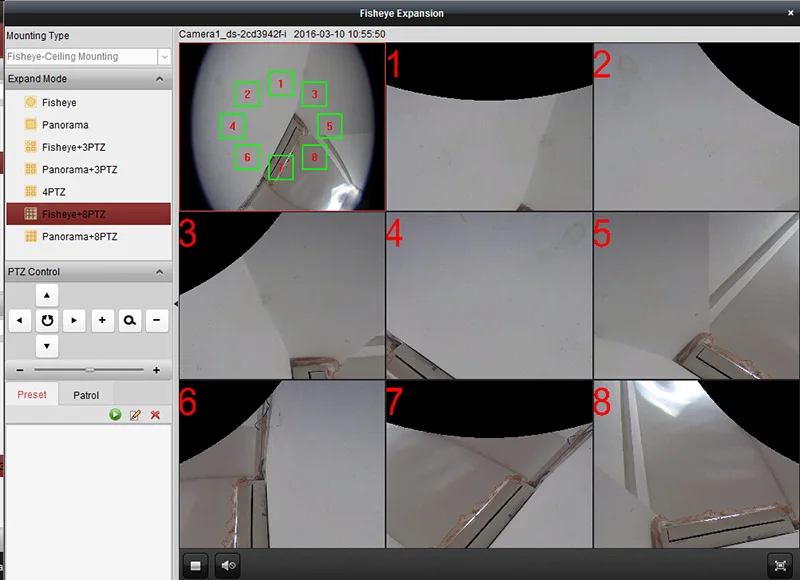This screenshot has height=580, width=800.
Task: Pan camera left with PTZ arrow
Action: [20, 320]
